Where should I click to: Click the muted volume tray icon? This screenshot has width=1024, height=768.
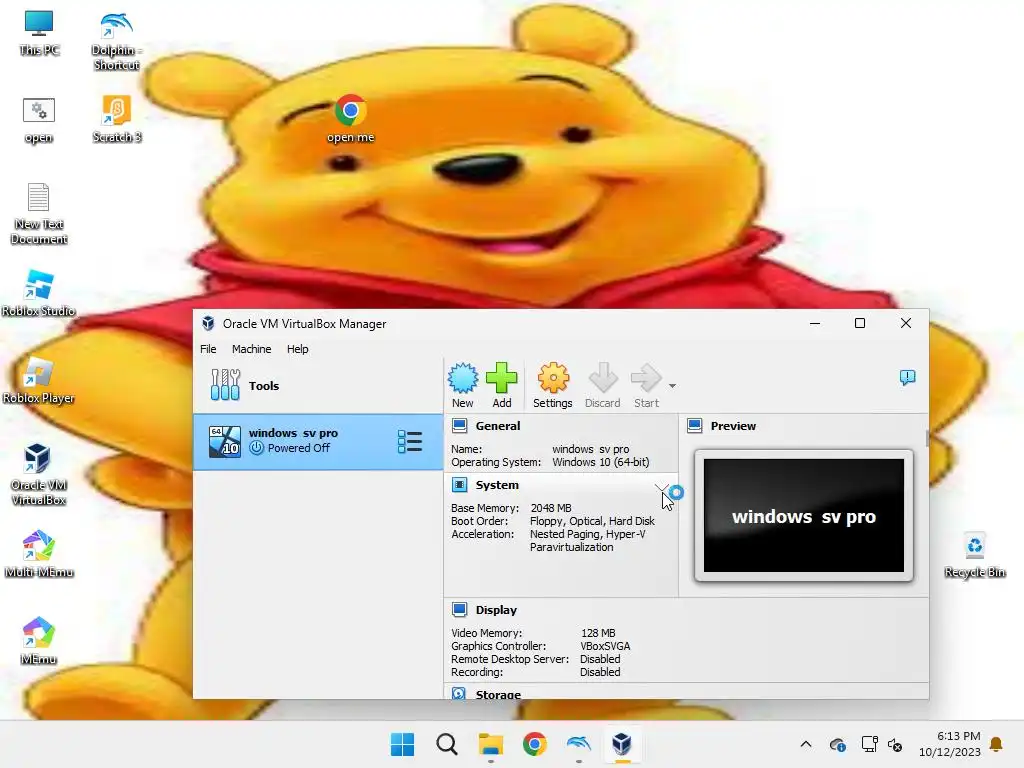pyautogui.click(x=895, y=744)
